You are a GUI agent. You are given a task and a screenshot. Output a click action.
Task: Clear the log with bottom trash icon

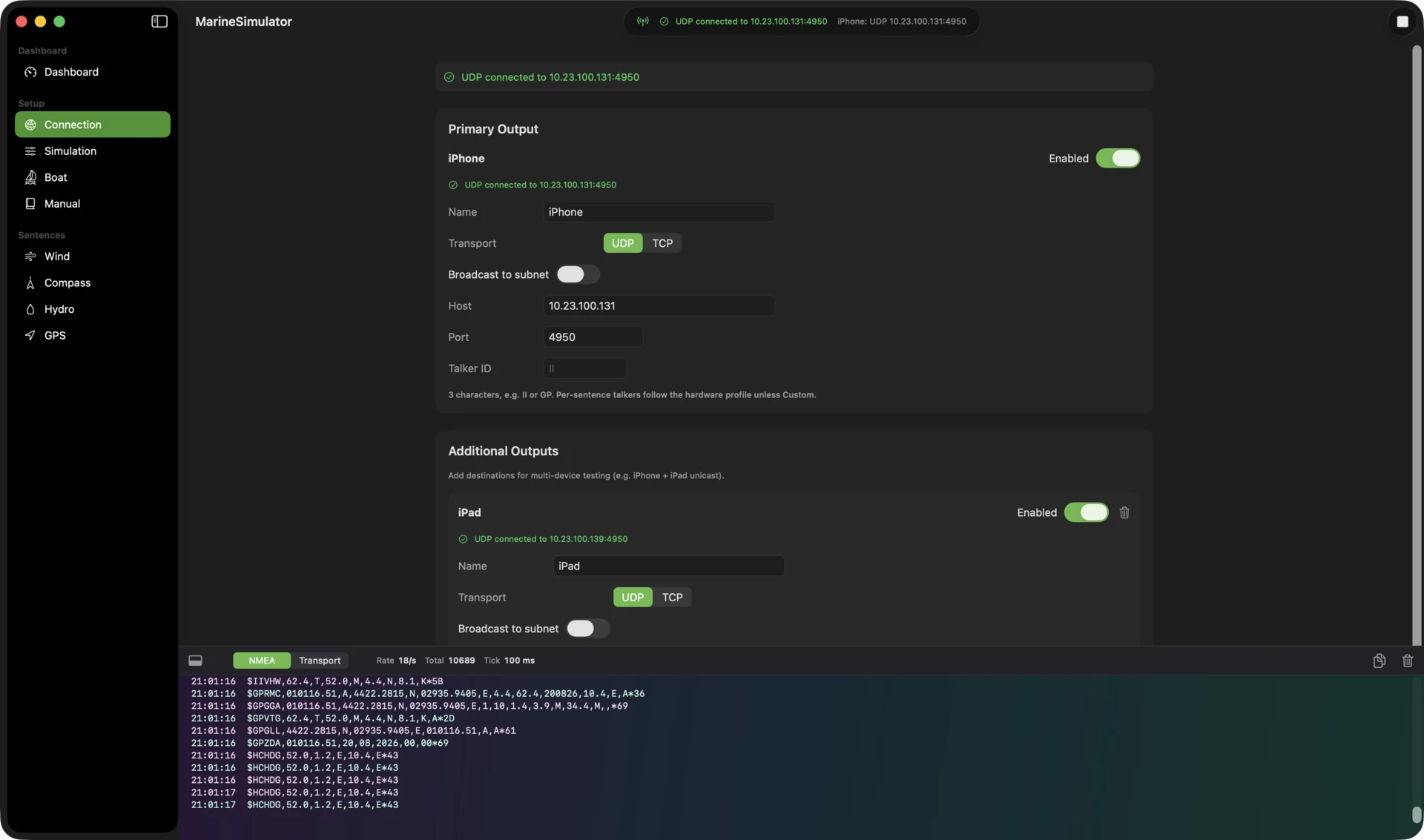[1407, 661]
